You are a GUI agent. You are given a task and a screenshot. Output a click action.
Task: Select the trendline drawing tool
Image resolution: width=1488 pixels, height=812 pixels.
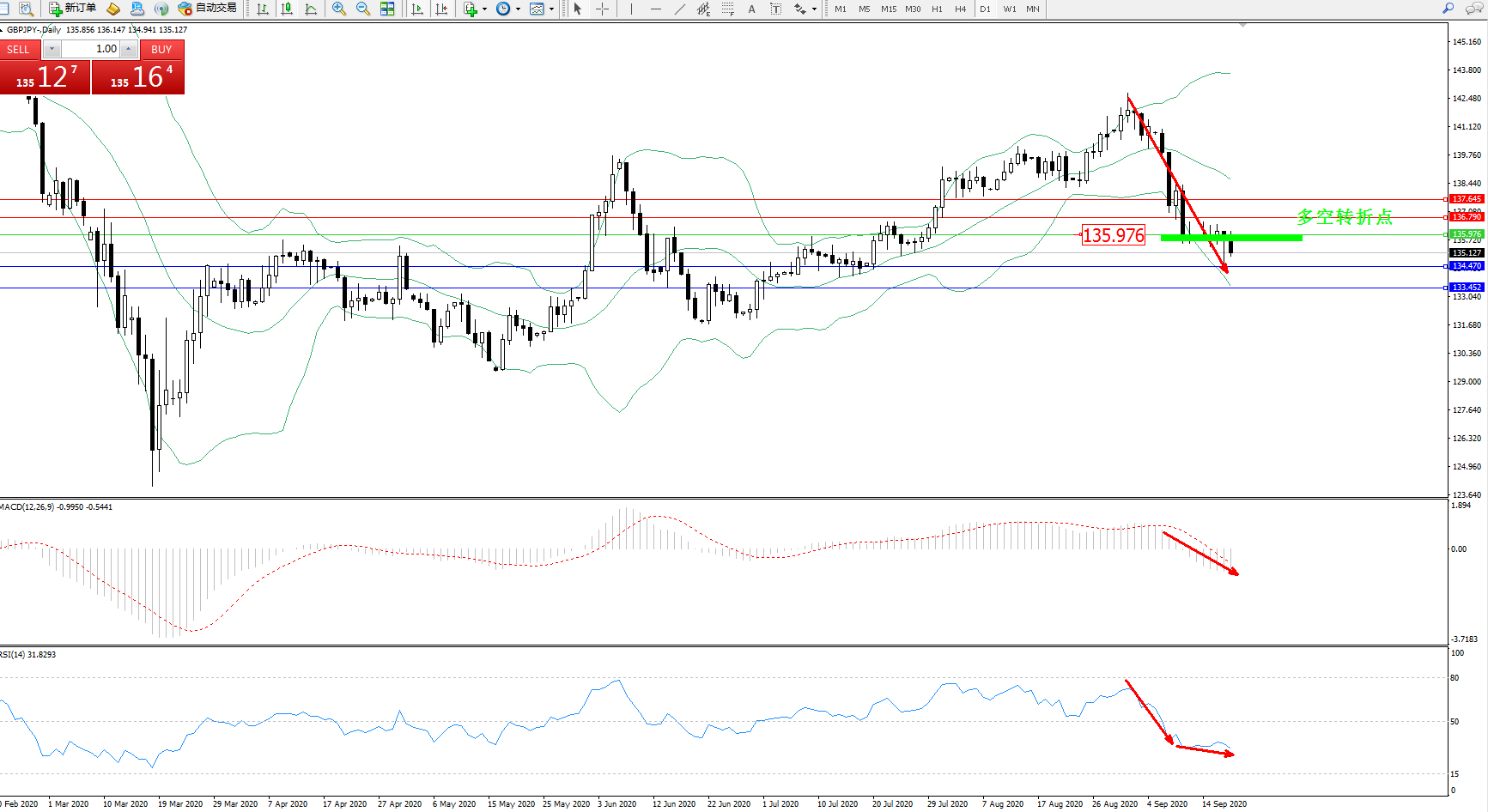click(x=679, y=9)
